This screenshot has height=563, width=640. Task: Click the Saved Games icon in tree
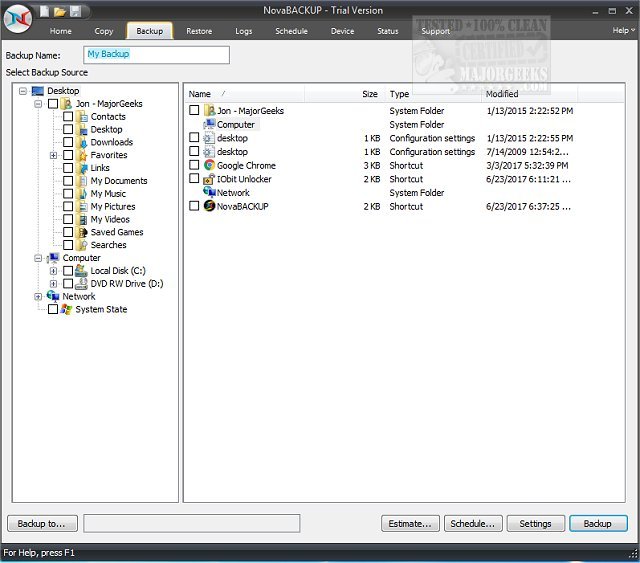pyautogui.click(x=82, y=232)
